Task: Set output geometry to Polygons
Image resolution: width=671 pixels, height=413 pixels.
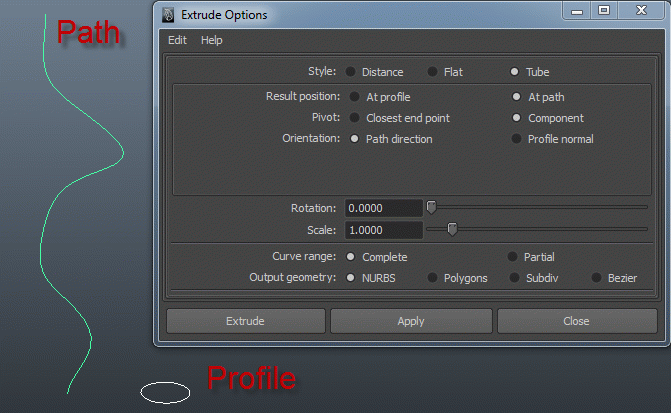Action: 433,278
